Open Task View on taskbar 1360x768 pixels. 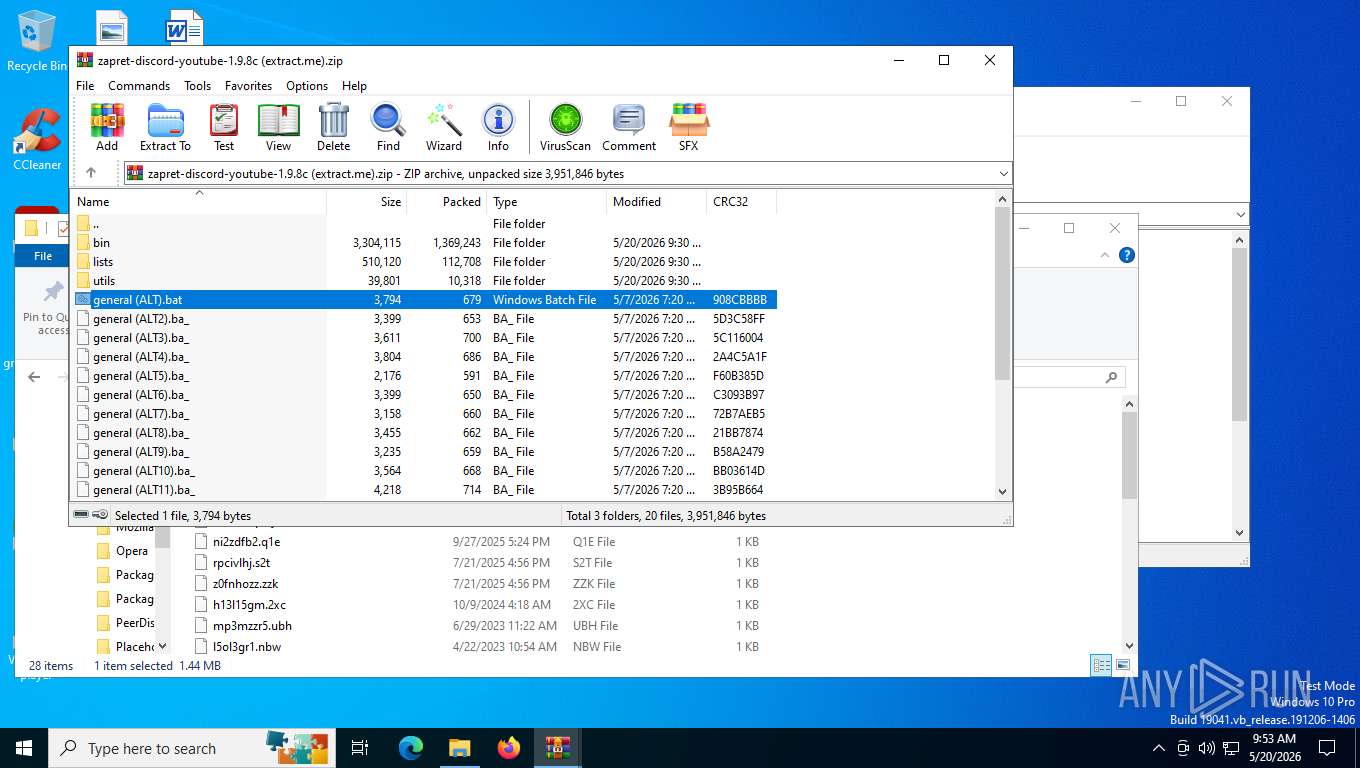point(360,748)
